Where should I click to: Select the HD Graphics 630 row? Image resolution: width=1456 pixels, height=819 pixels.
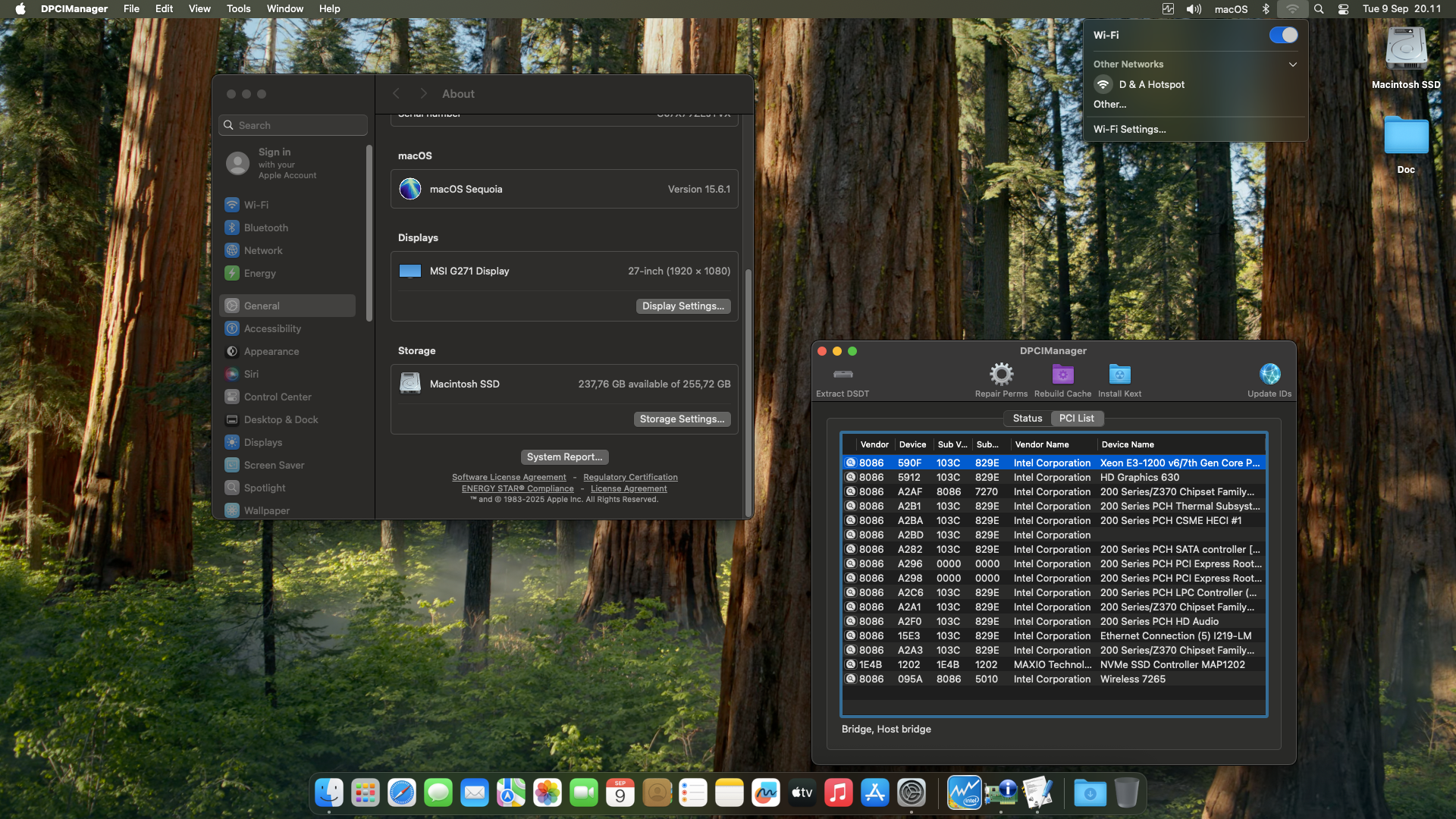(x=1054, y=478)
